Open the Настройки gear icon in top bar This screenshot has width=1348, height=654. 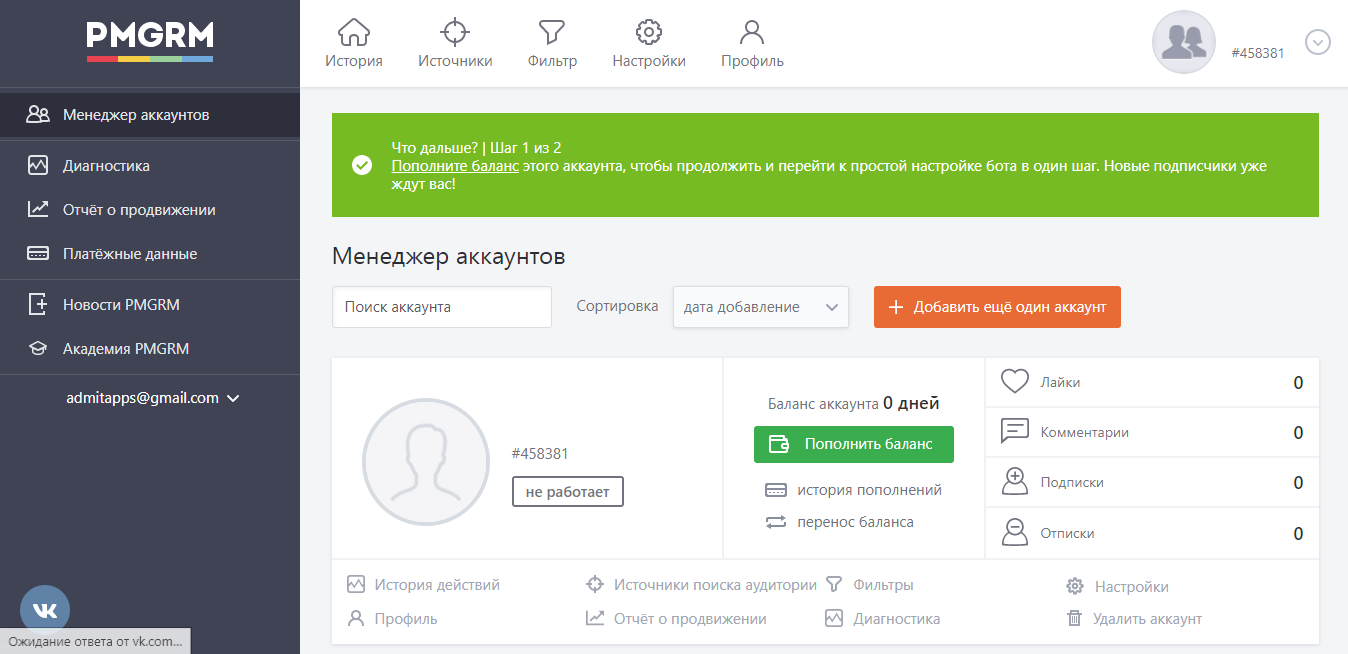[649, 32]
